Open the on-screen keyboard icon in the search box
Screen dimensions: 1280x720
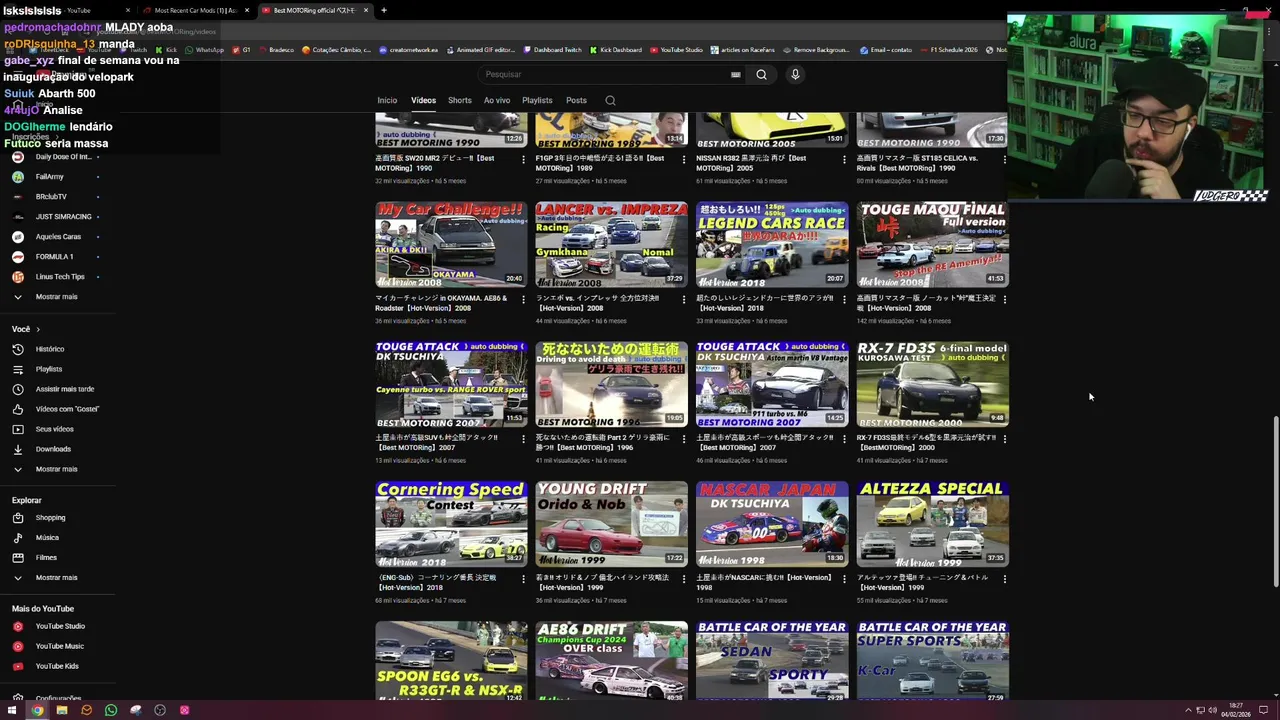735,74
